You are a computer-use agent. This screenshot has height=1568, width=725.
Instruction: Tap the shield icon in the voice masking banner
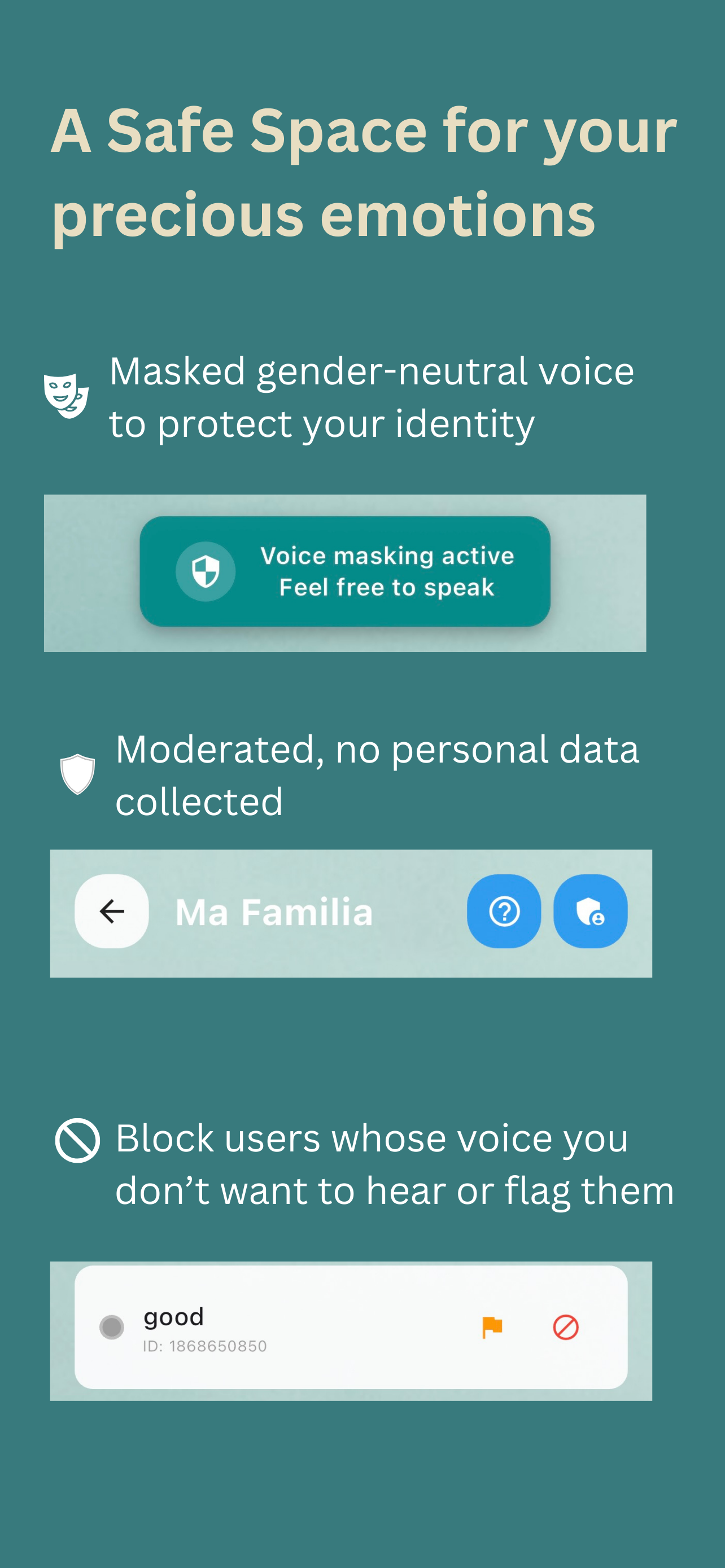tap(206, 572)
